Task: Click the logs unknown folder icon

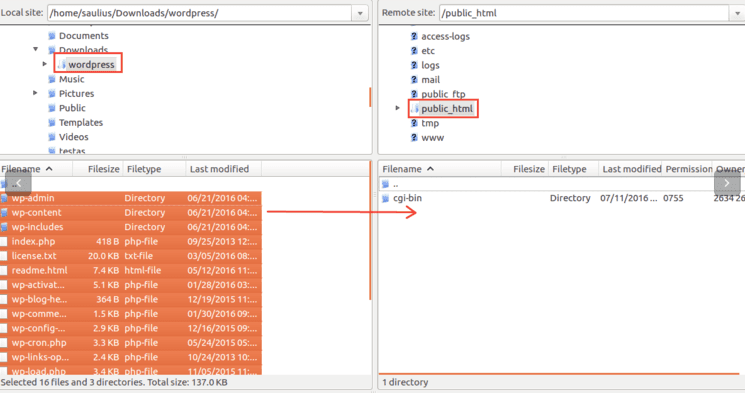Action: tap(414, 65)
